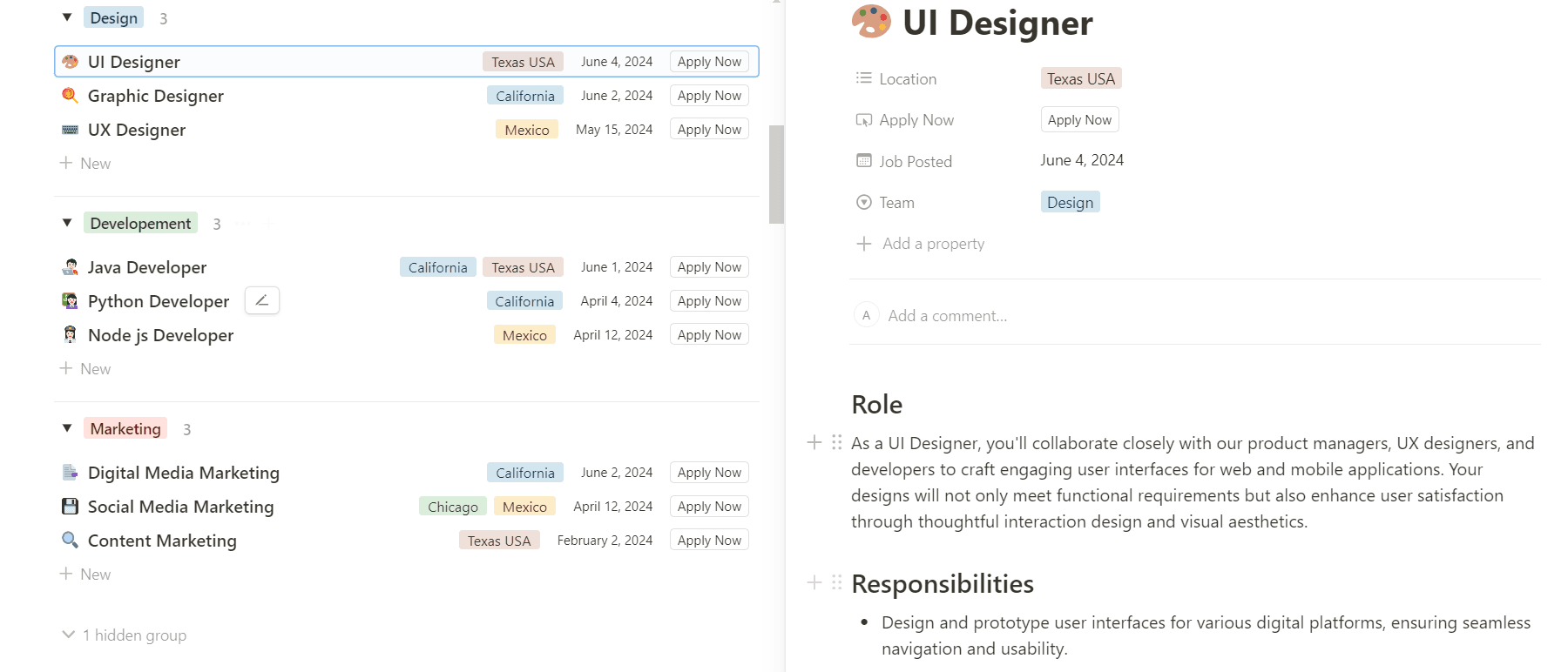Screen dimensions: 1568x672
Task: Add a new item under Developement group
Action: click(85, 369)
